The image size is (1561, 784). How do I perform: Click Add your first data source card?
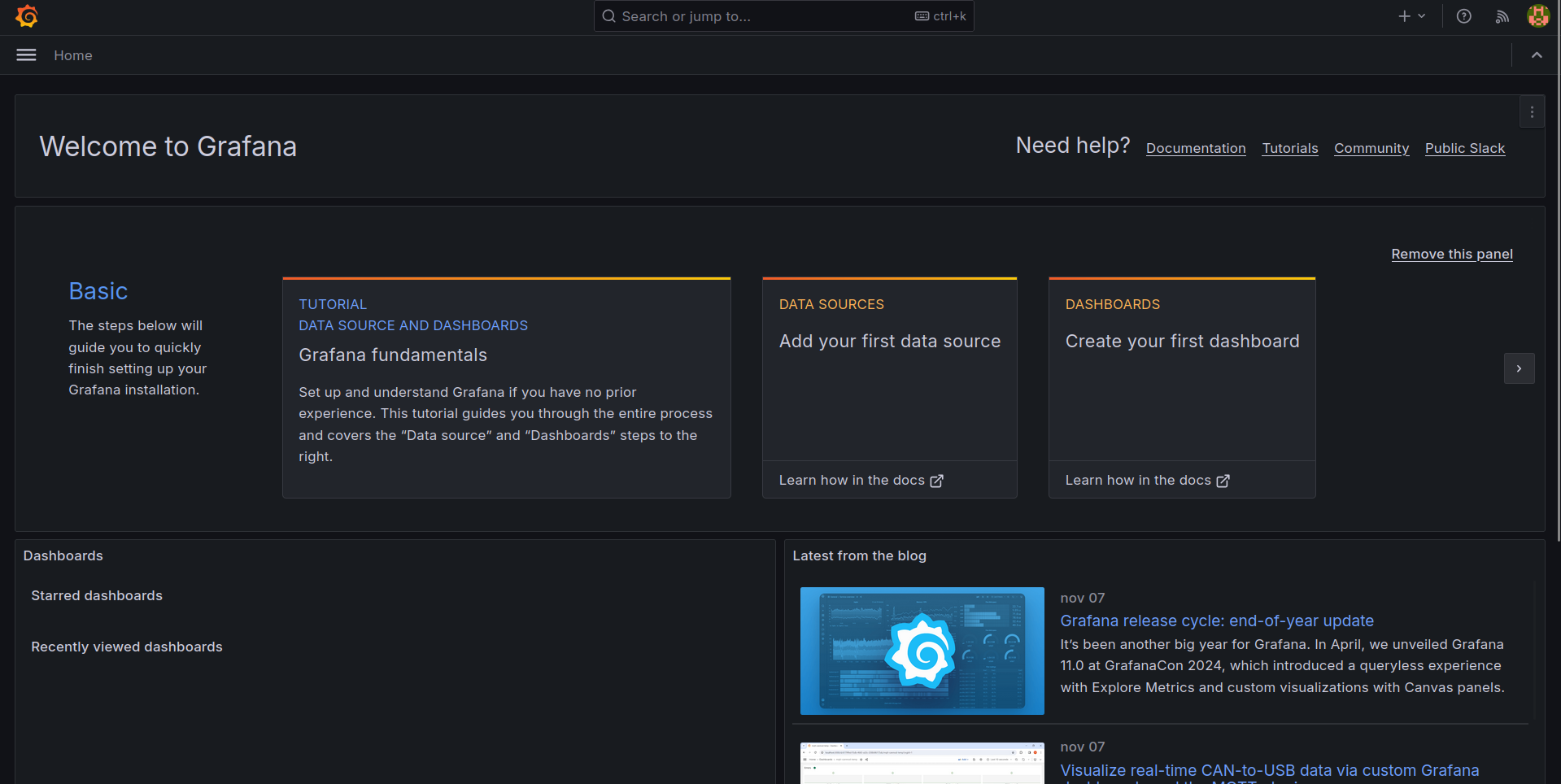tap(889, 369)
